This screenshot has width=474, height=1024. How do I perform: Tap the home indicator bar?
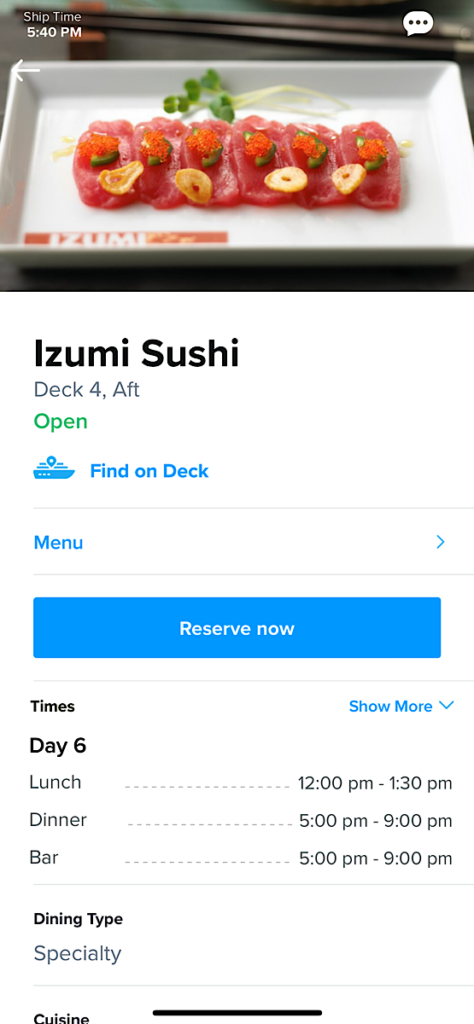(237, 1012)
